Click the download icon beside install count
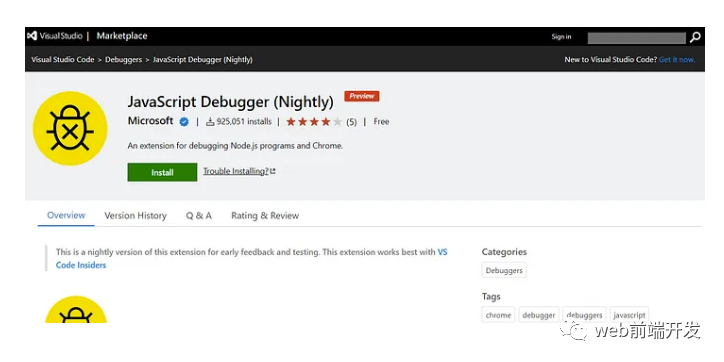The image size is (724, 362). [210, 122]
